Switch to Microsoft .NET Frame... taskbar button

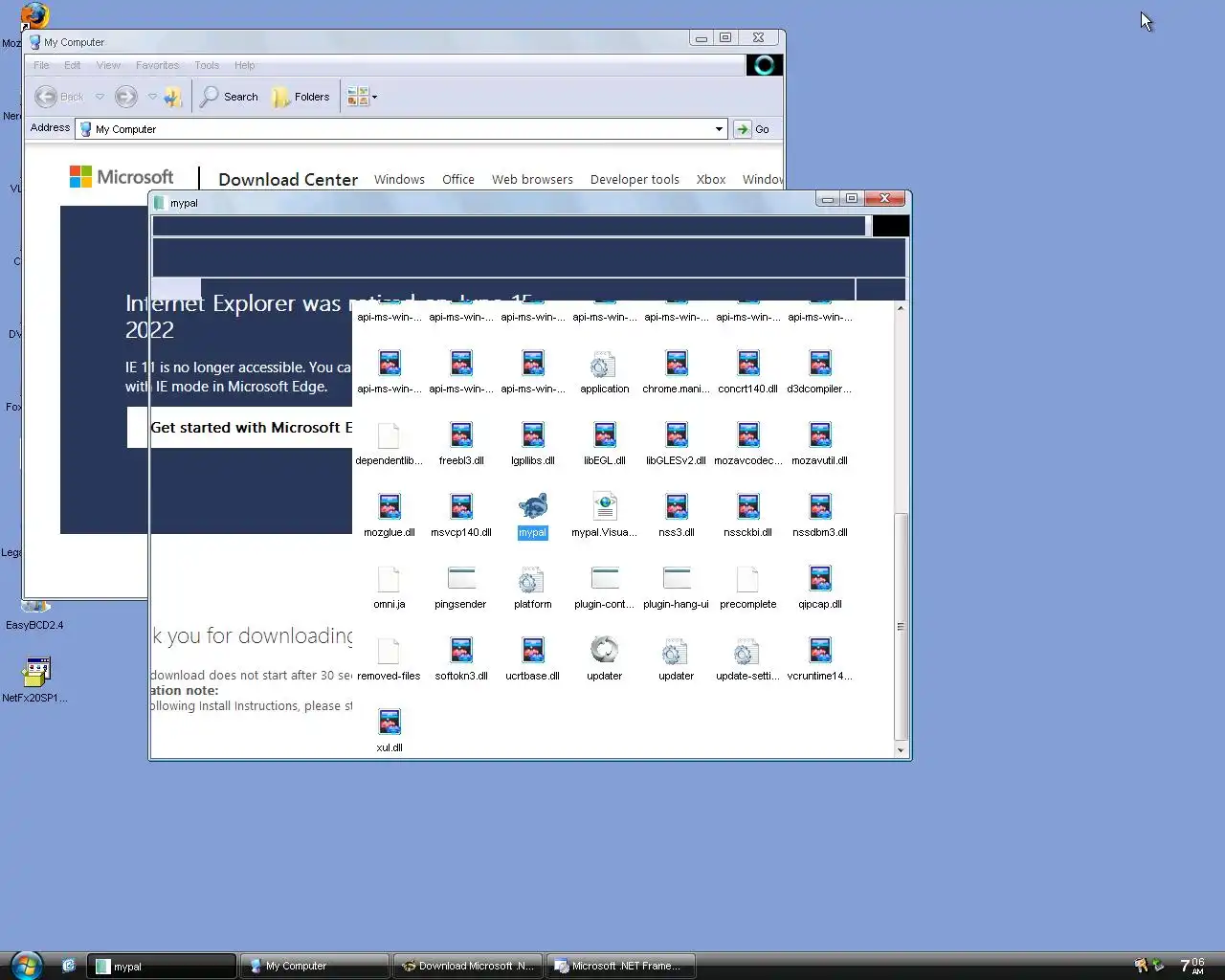pyautogui.click(x=620, y=966)
